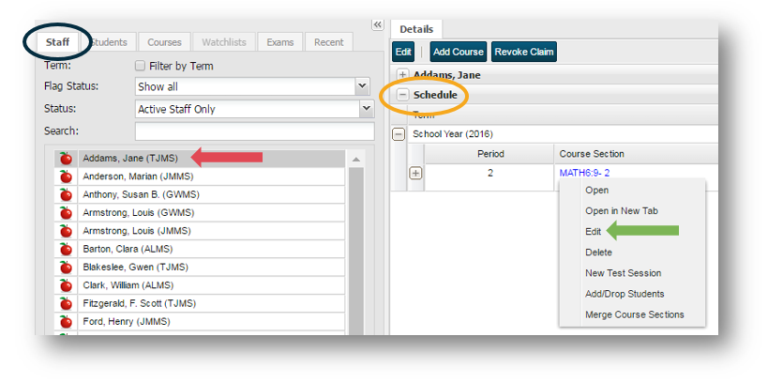Switch to the Students tab
Image resolution: width=768 pixels, height=383 pixels.
click(109, 42)
